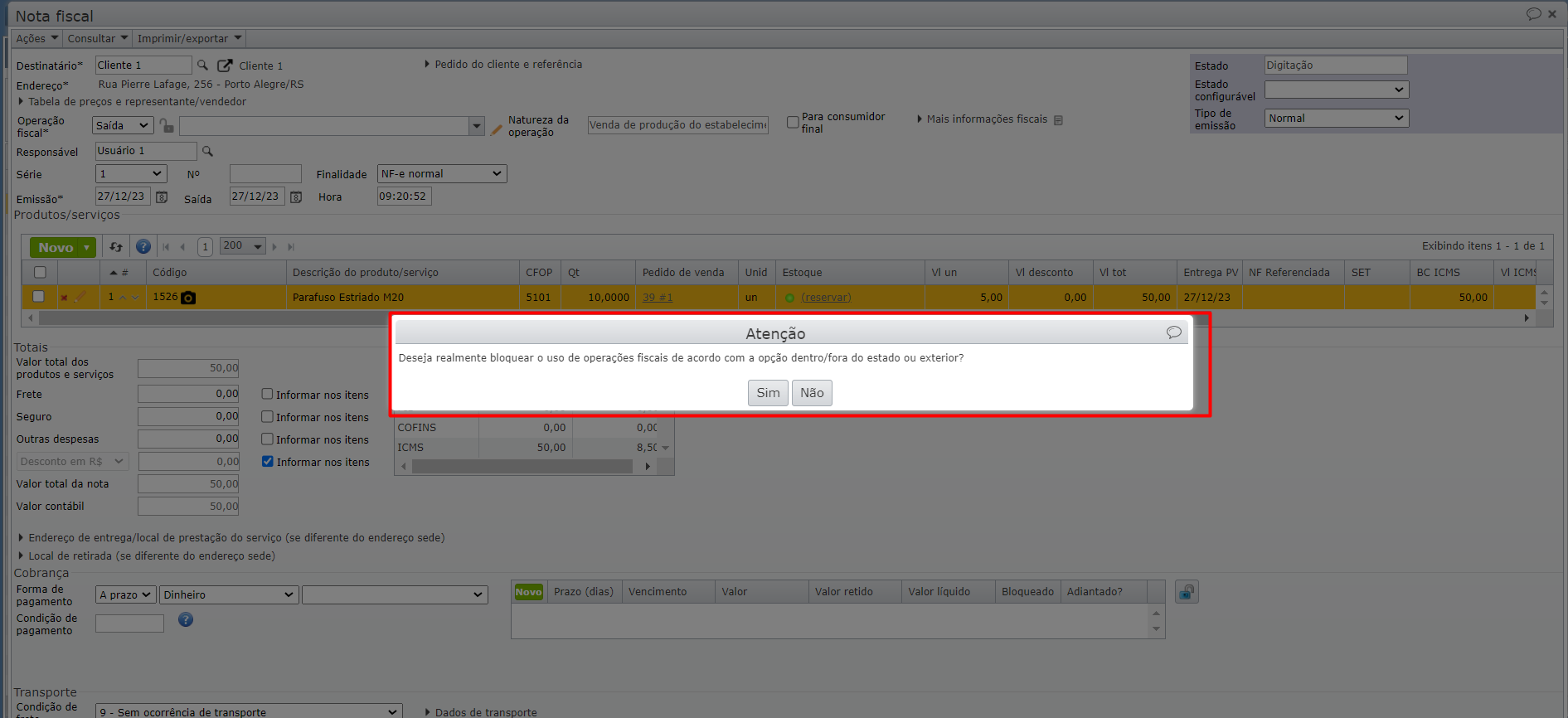
Task: Open the Série dropdown
Action: (x=131, y=174)
